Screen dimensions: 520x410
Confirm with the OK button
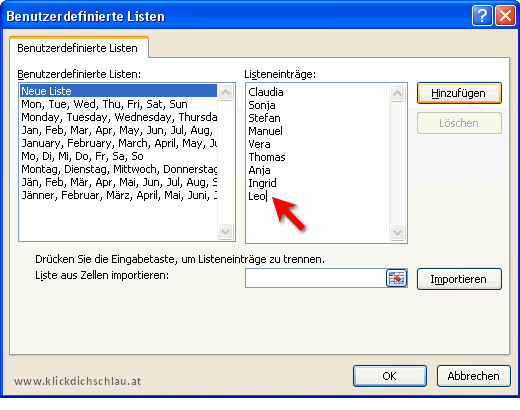pyautogui.click(x=390, y=376)
